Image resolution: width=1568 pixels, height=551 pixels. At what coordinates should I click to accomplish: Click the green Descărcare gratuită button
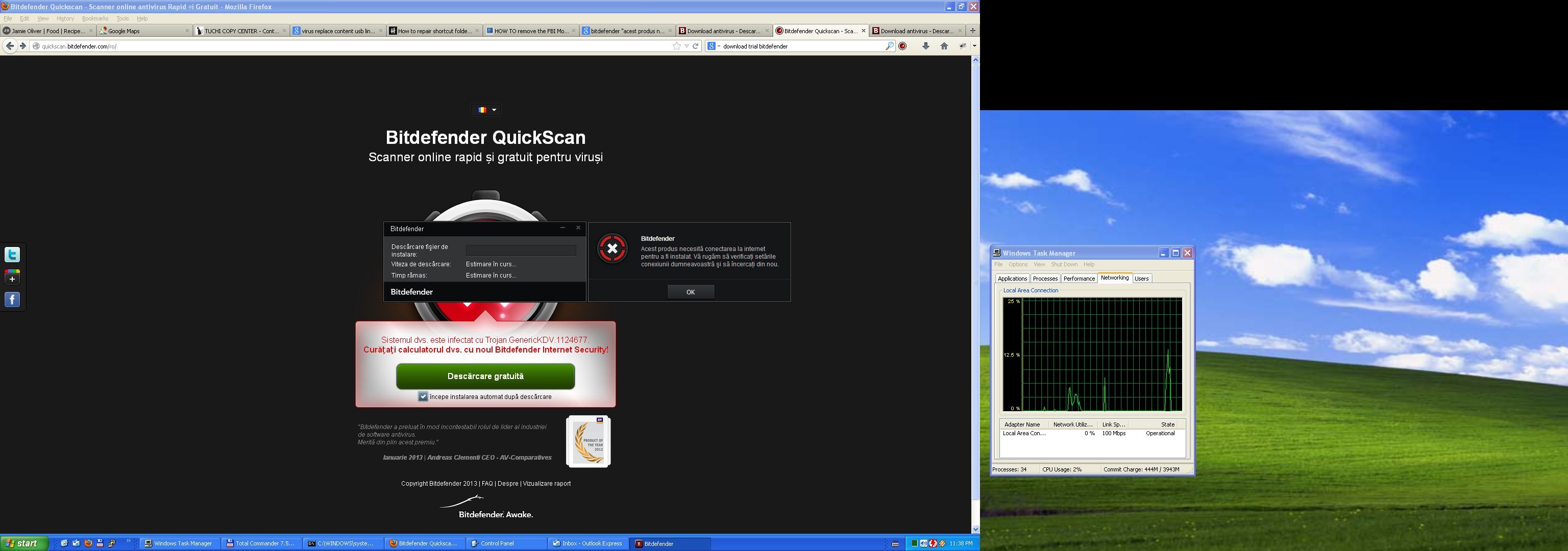pos(485,377)
